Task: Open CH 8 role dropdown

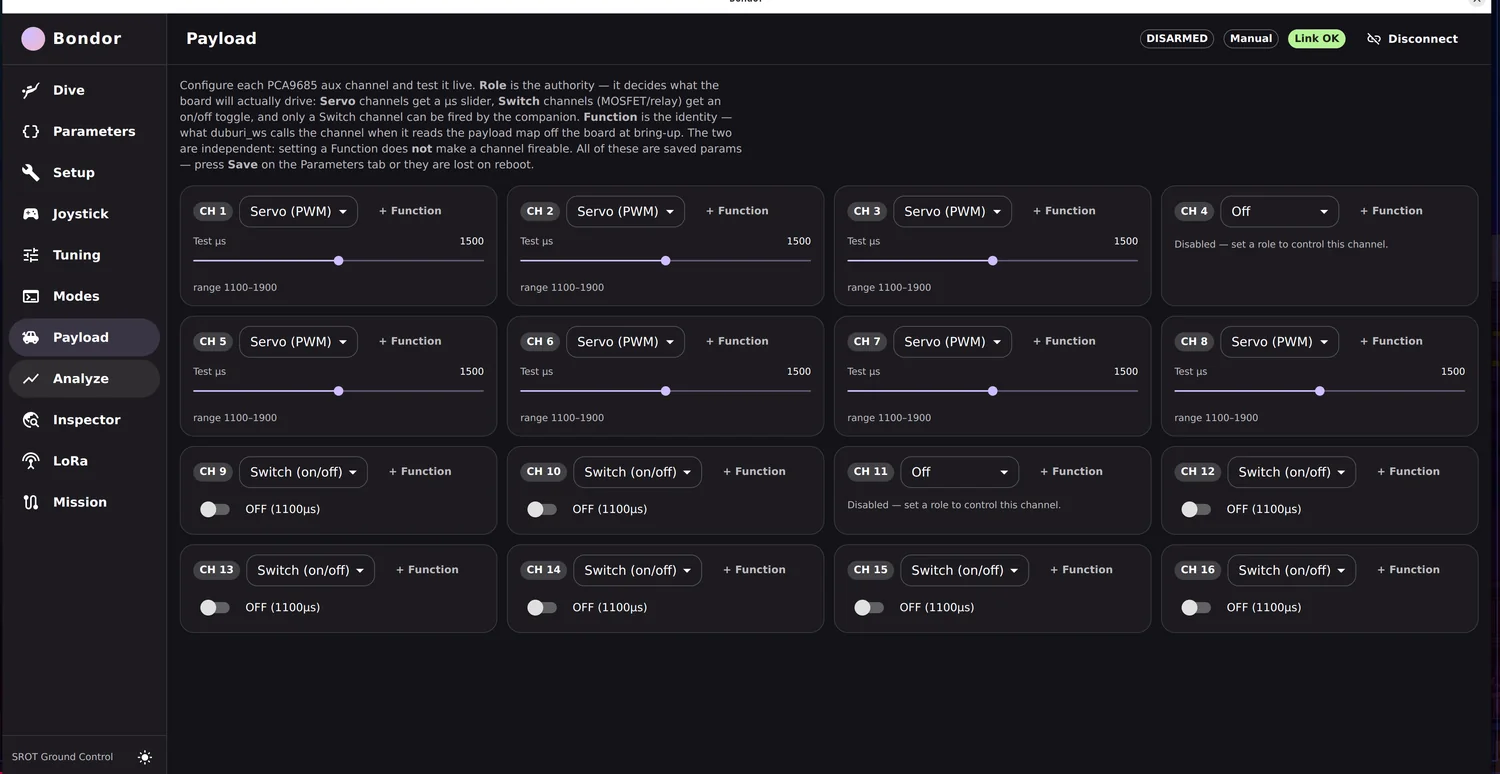Action: (1279, 341)
